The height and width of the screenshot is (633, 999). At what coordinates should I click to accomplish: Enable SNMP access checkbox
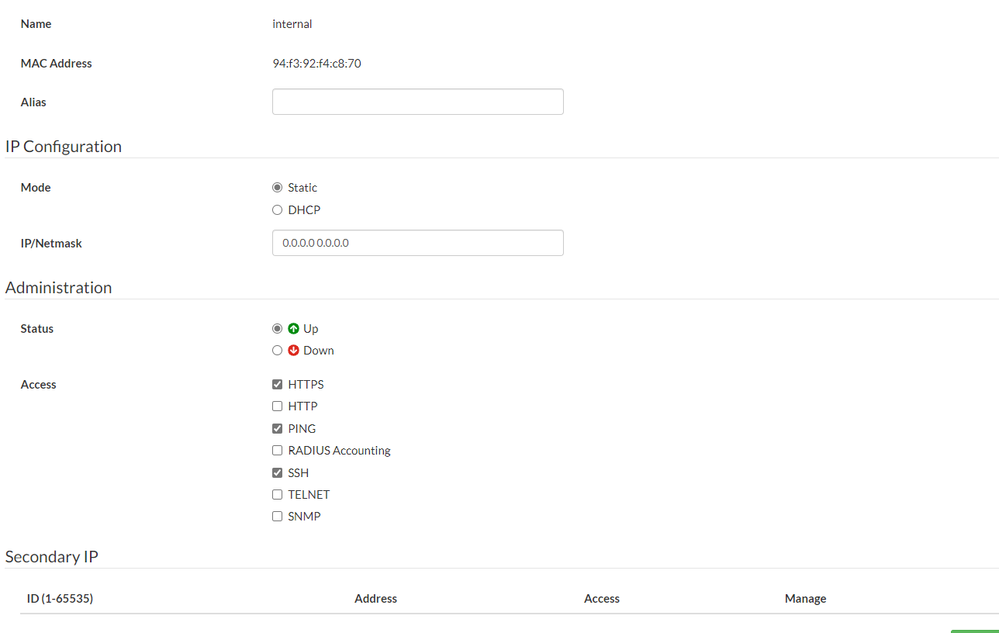277,517
